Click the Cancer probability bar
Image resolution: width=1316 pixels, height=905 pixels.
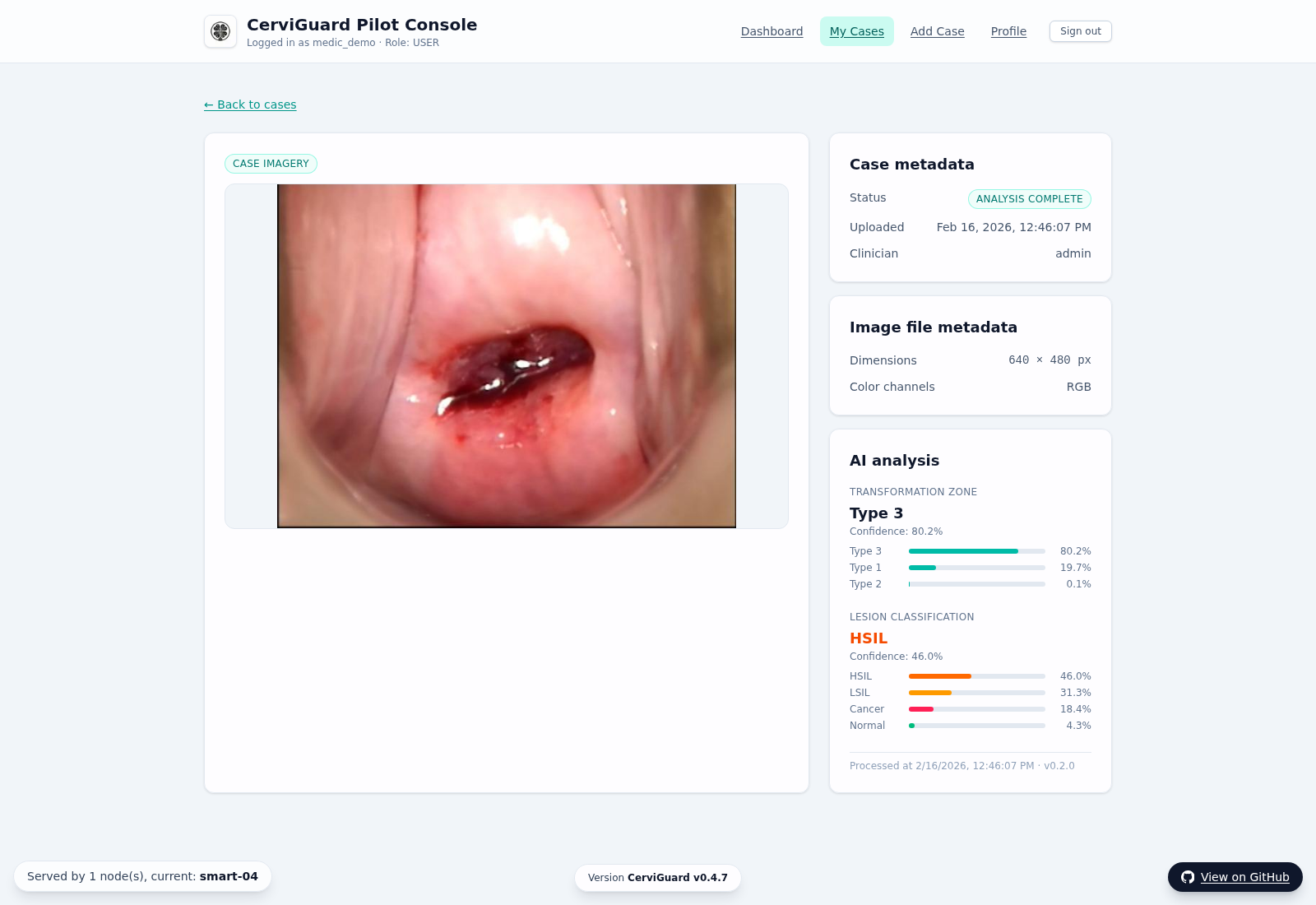point(976,709)
